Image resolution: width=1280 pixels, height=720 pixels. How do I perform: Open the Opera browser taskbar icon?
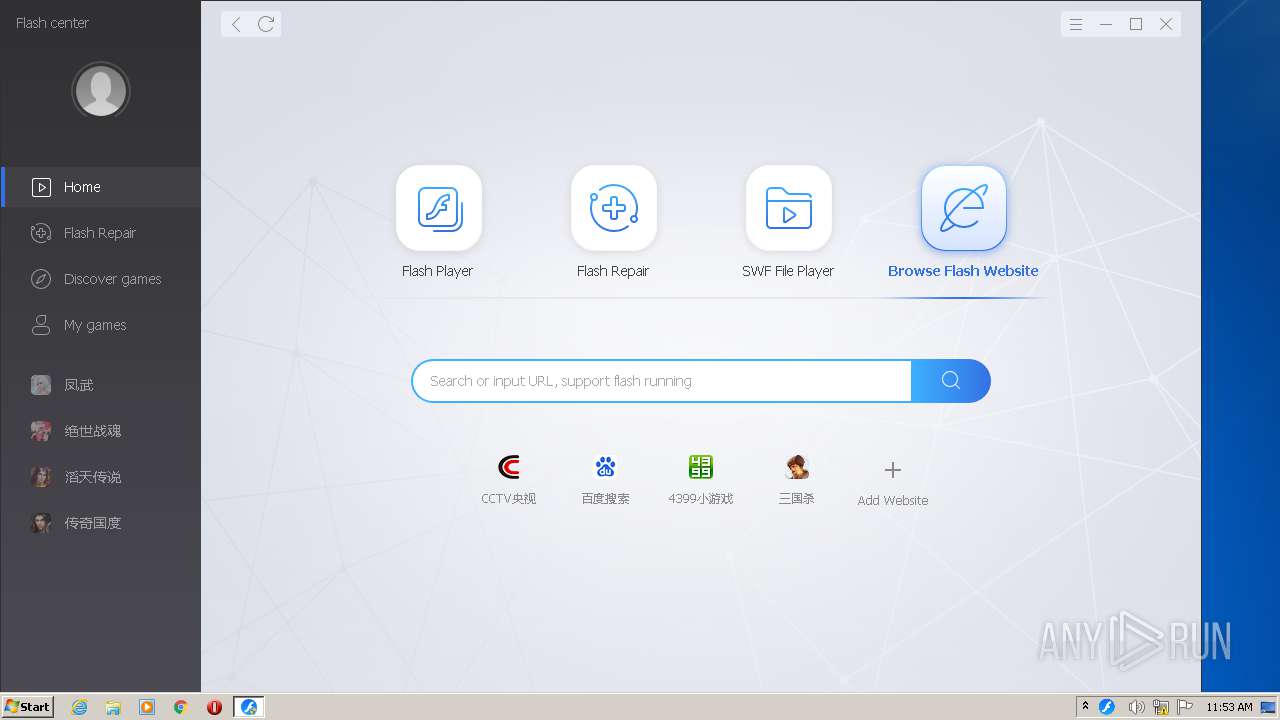click(214, 707)
